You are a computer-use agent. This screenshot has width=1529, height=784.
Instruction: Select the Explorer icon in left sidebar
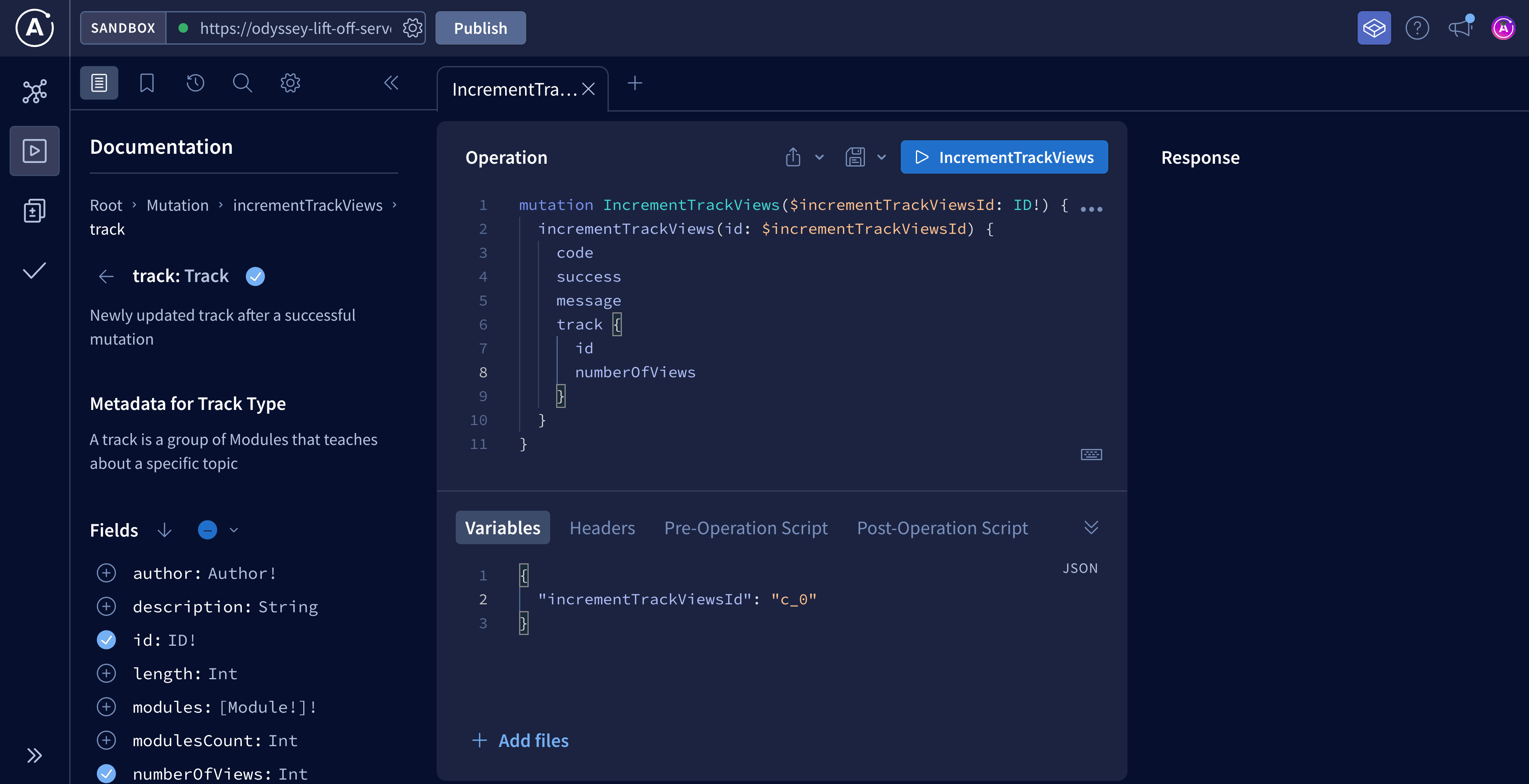[34, 150]
